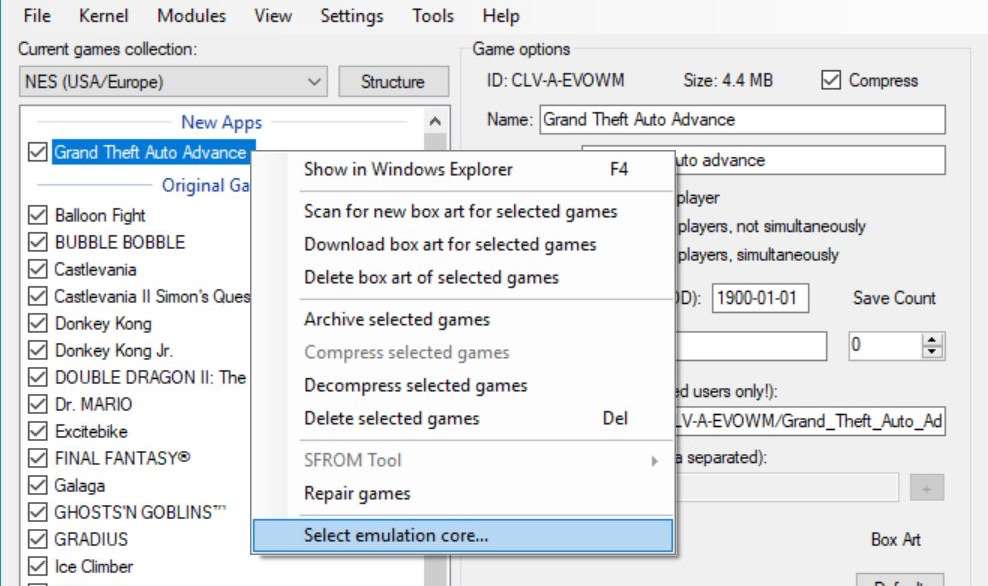988x586 pixels.
Task: Toggle Castlevania II Simon's Quest checkbox
Action: click(x=38, y=296)
